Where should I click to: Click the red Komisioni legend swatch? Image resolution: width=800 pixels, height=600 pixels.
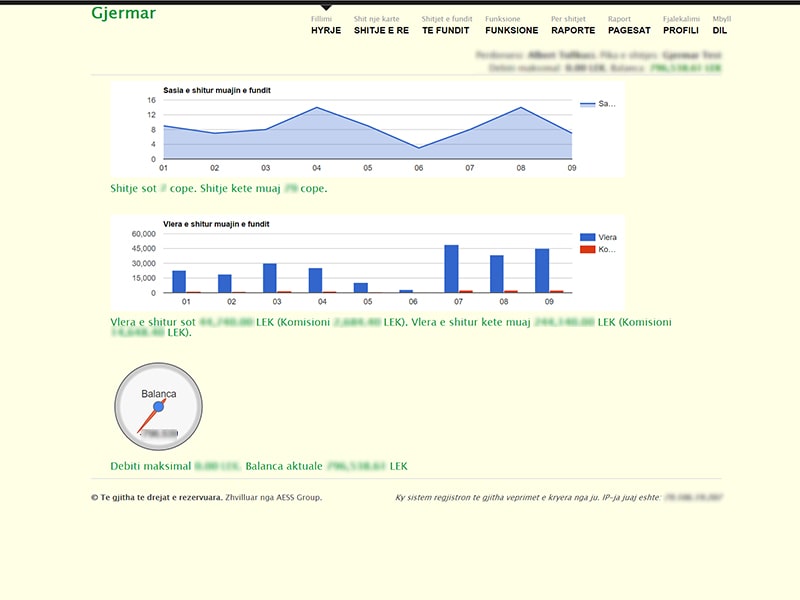[587, 249]
